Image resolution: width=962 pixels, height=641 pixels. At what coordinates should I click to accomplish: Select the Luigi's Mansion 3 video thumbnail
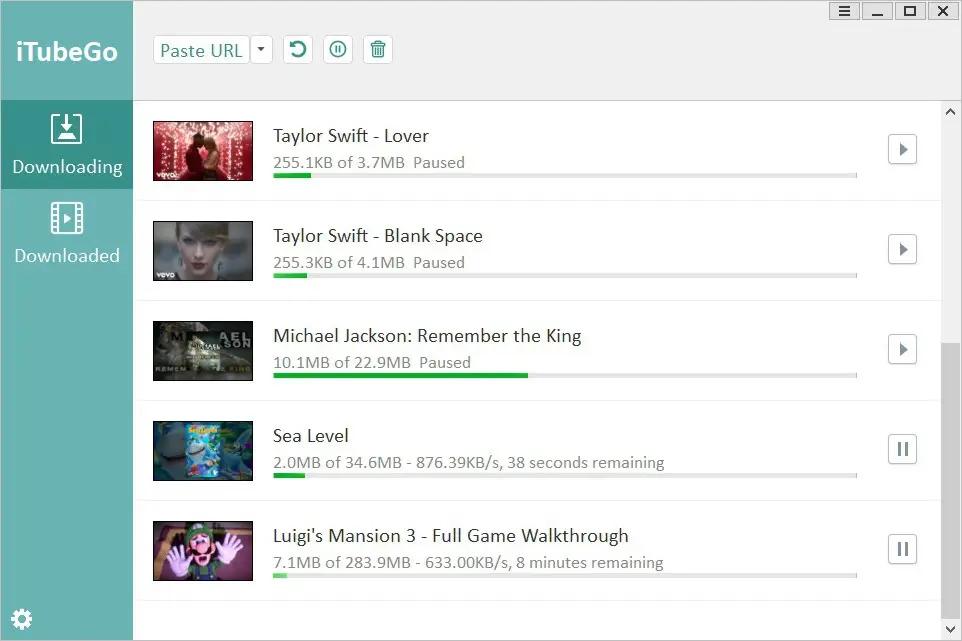coord(203,550)
